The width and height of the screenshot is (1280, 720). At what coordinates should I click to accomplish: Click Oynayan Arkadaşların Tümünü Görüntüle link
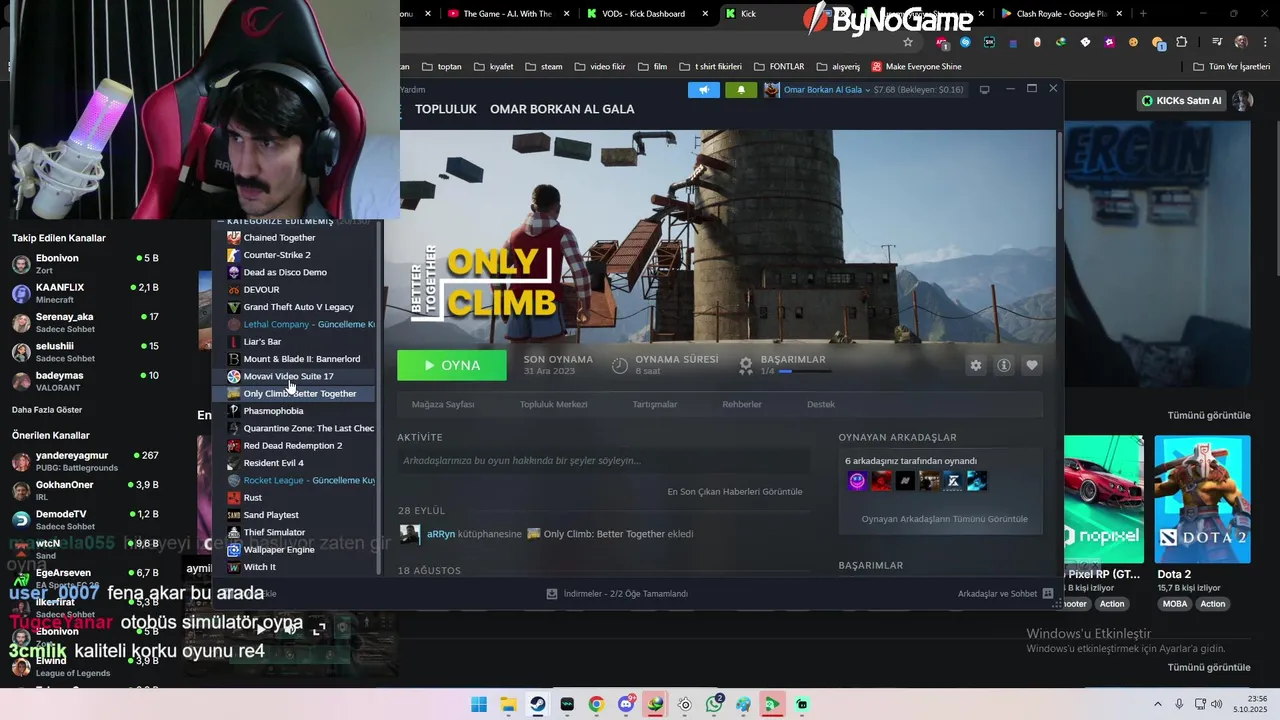coord(944,519)
